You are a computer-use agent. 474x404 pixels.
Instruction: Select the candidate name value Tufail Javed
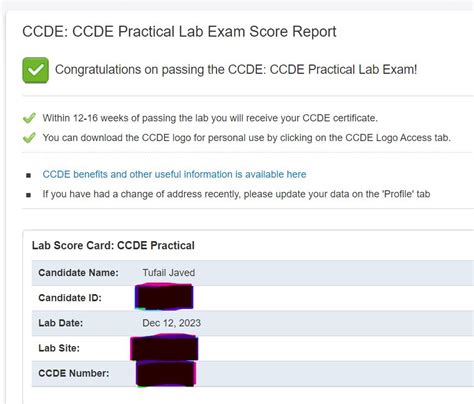pos(169,273)
